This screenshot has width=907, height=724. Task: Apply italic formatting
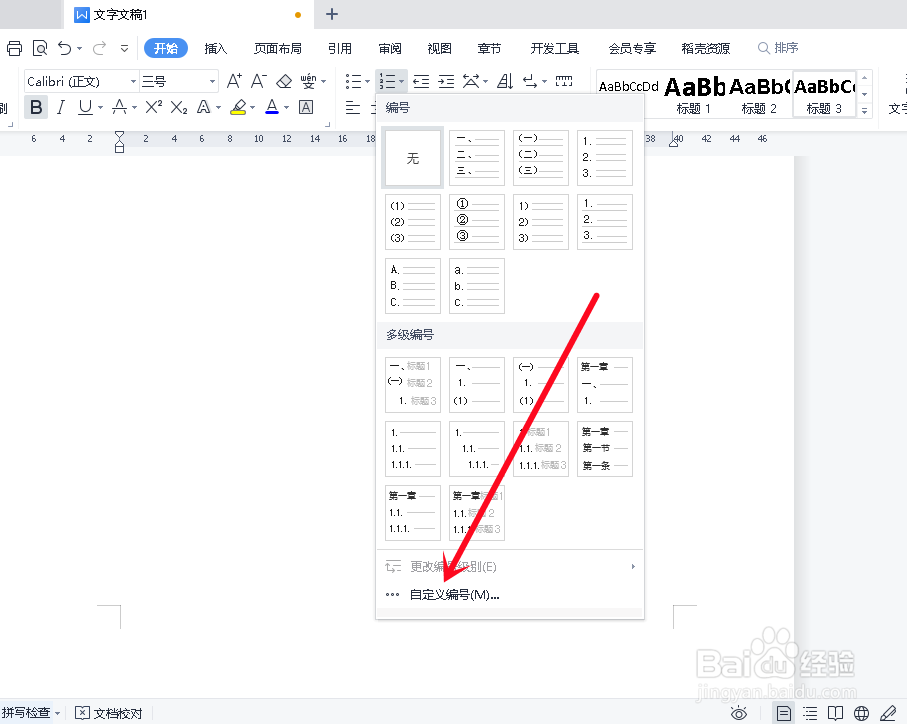pos(61,107)
